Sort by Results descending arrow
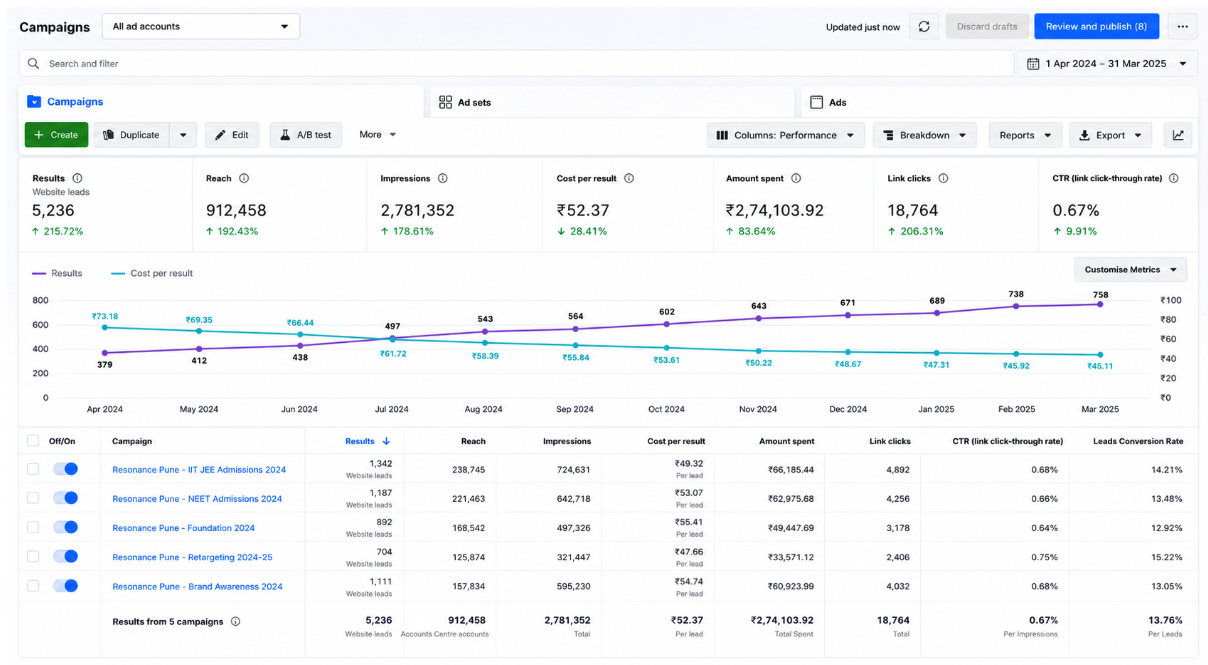Image resolution: width=1208 pixels, height=665 pixels. click(x=386, y=441)
